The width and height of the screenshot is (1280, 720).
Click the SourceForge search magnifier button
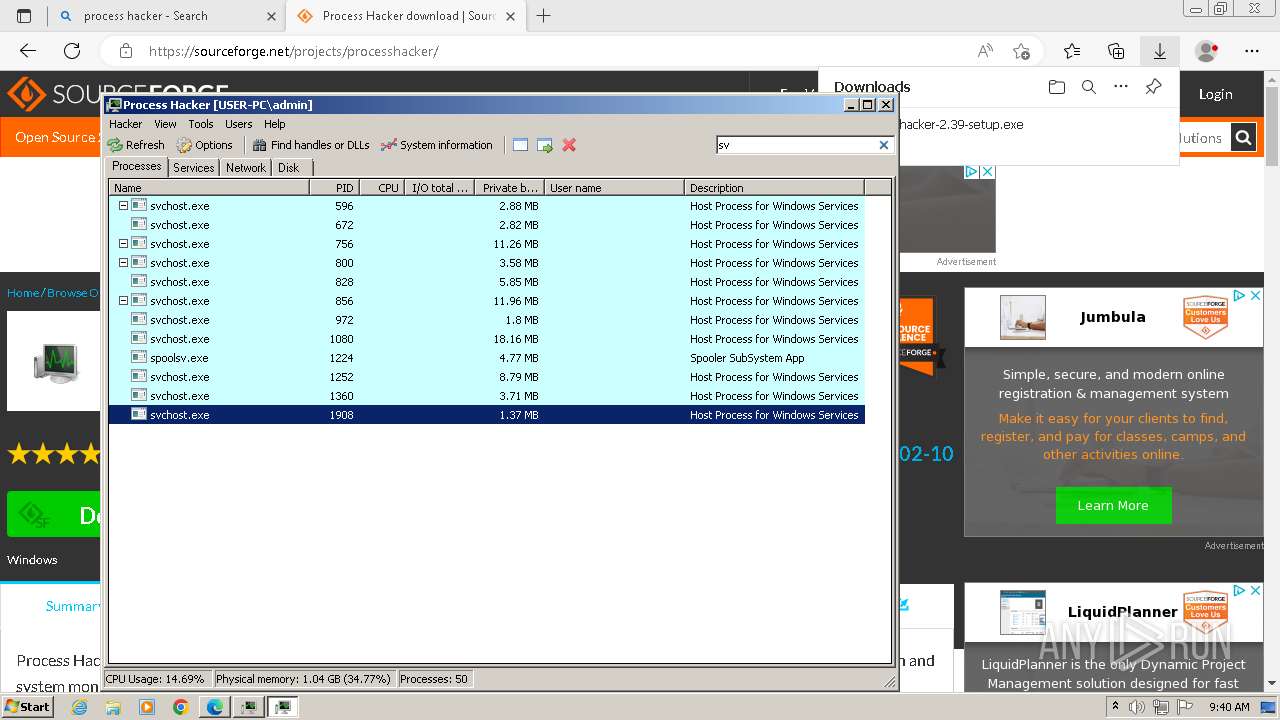point(1243,138)
